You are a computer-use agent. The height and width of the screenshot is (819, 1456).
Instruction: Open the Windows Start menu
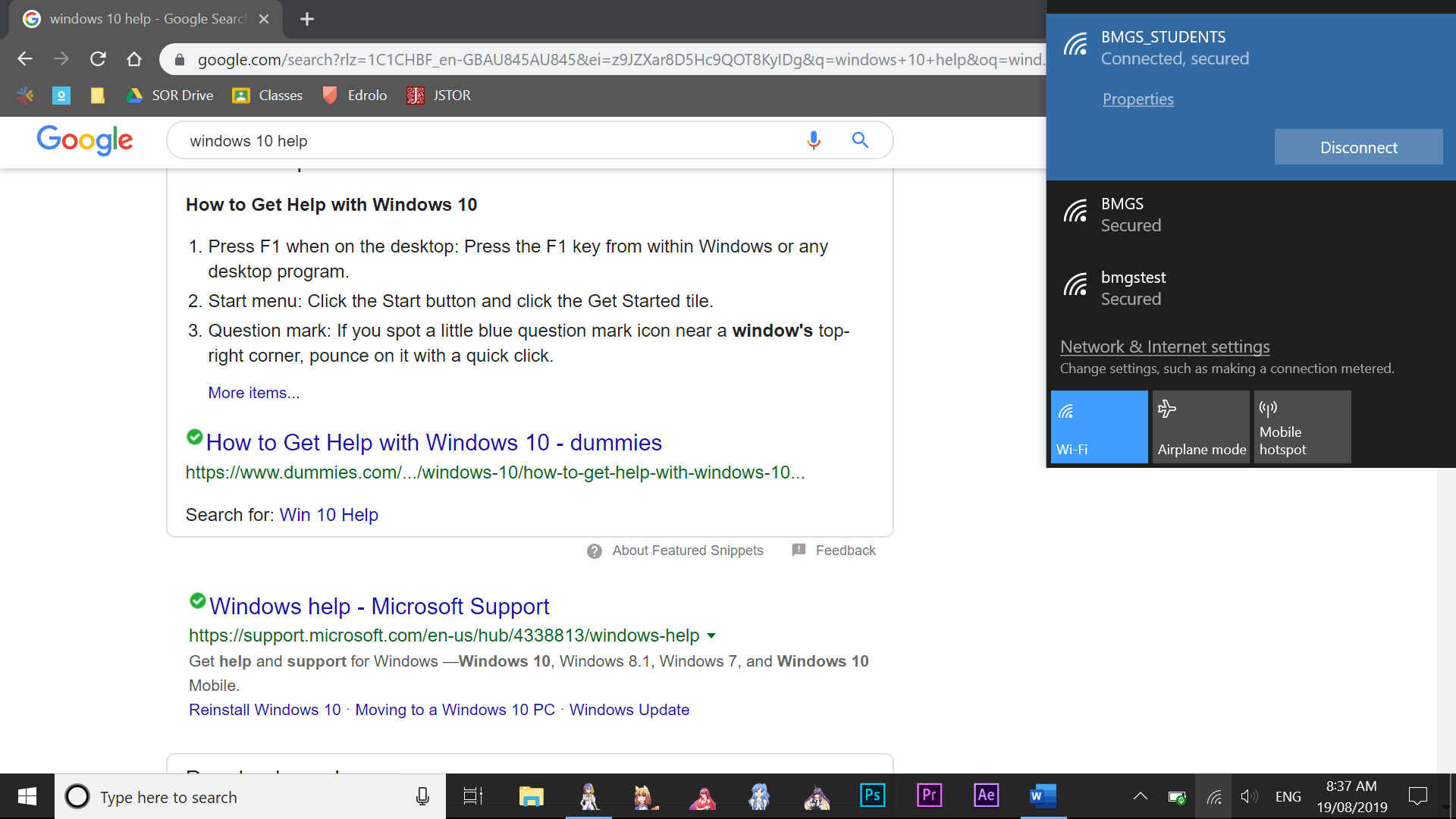[27, 796]
